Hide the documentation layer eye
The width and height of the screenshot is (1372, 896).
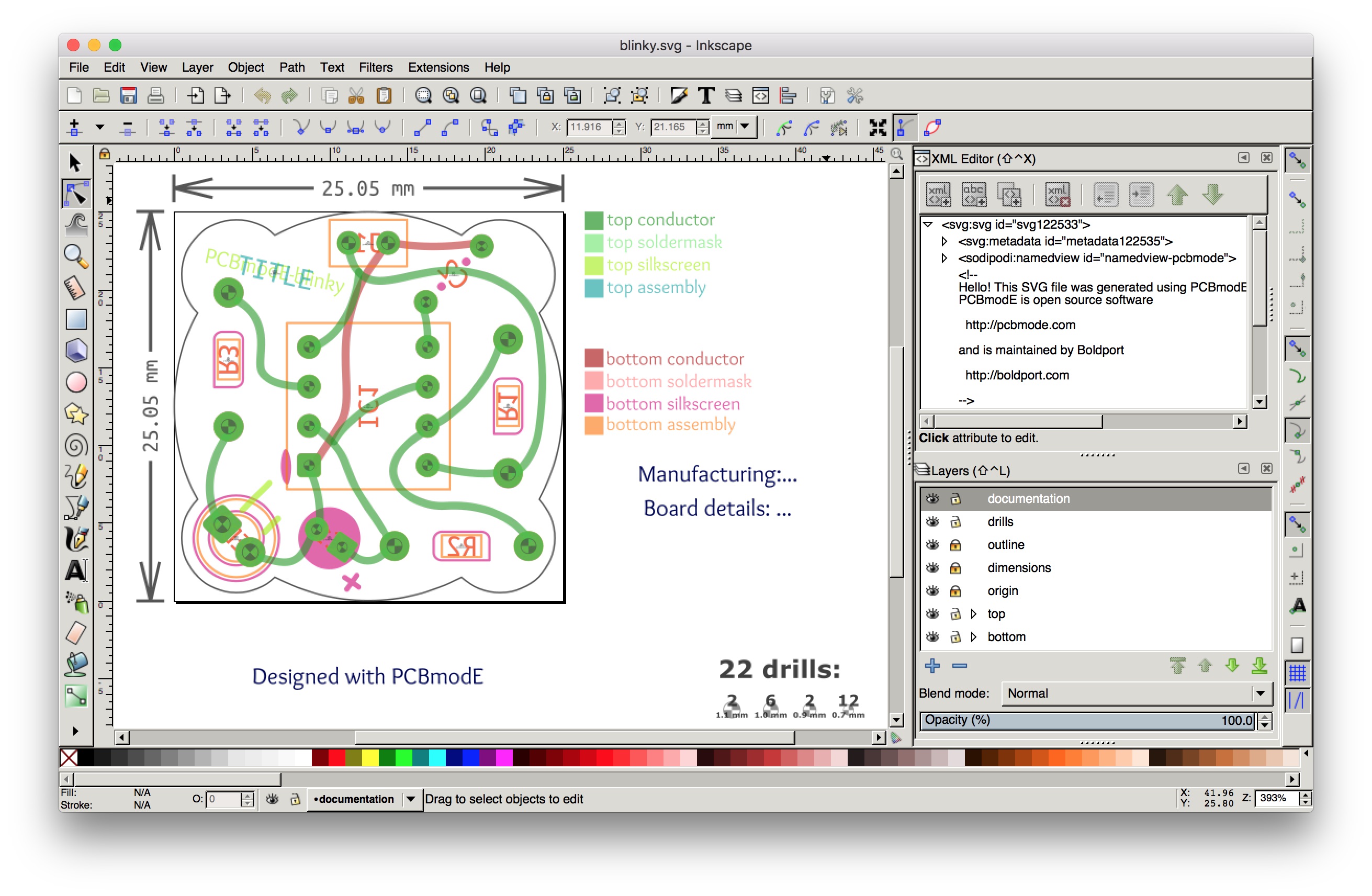[932, 499]
